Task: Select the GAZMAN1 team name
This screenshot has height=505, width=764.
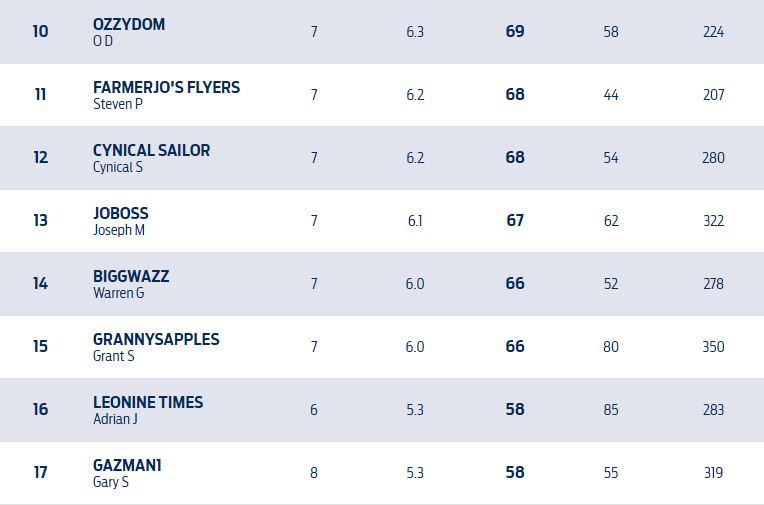Action: 127,465
